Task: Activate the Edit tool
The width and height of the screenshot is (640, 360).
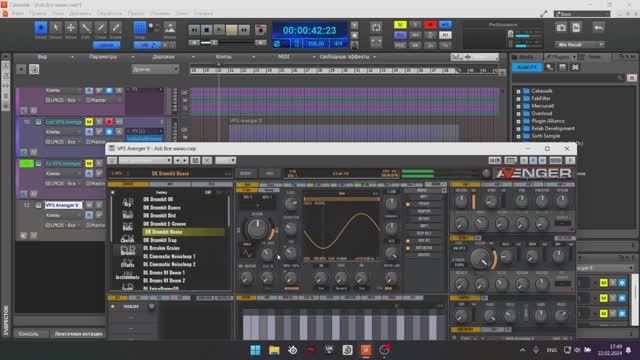Action: coord(85,27)
